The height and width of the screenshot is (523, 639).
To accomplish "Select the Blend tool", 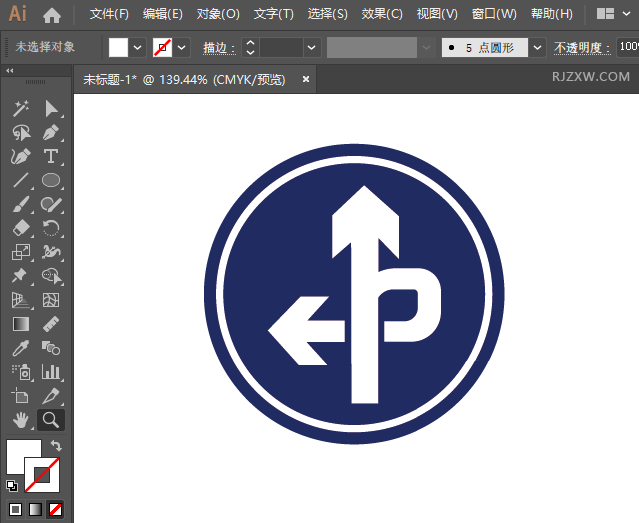I will click(51, 348).
